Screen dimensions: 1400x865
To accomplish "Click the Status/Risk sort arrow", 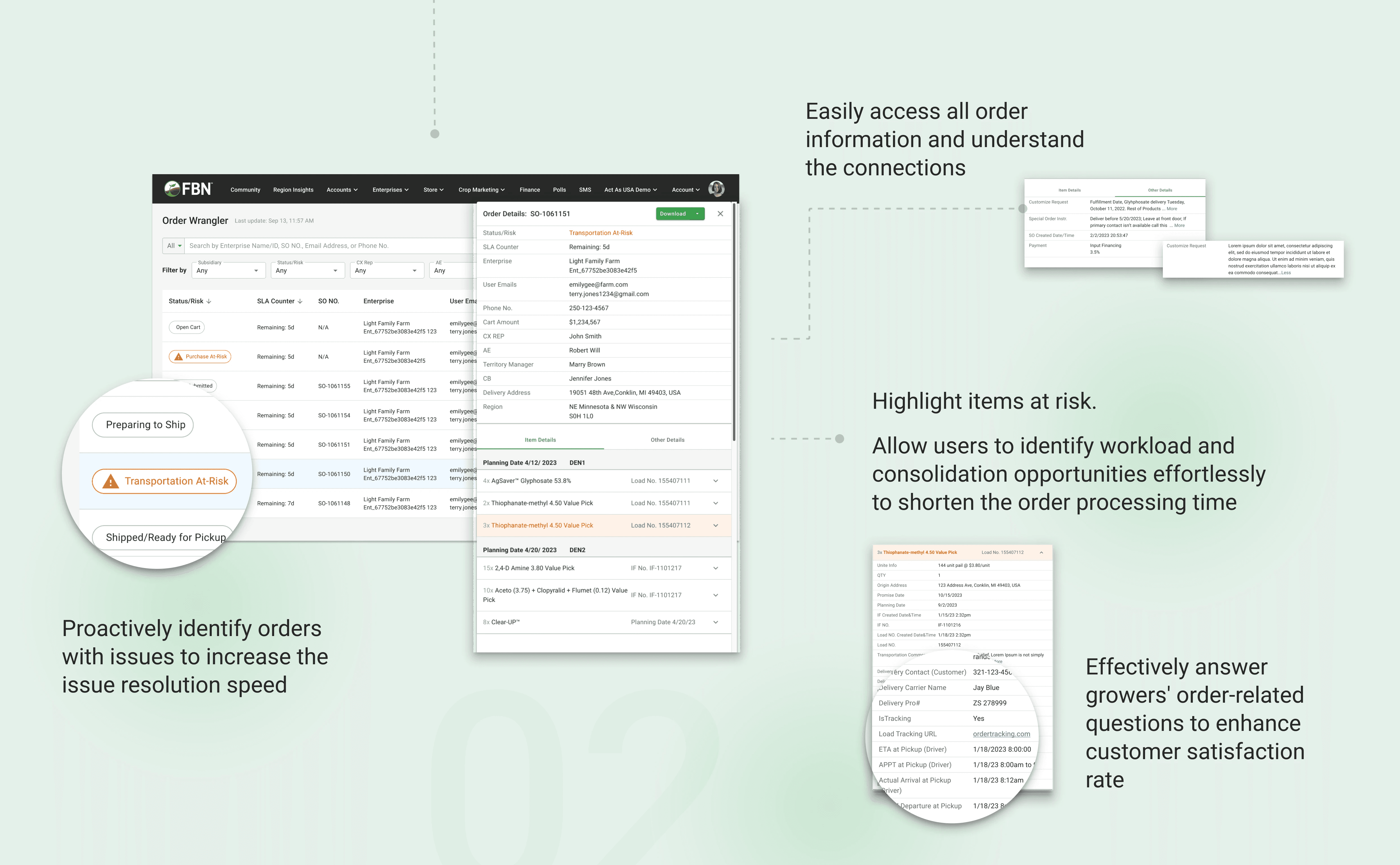I will pyautogui.click(x=209, y=302).
